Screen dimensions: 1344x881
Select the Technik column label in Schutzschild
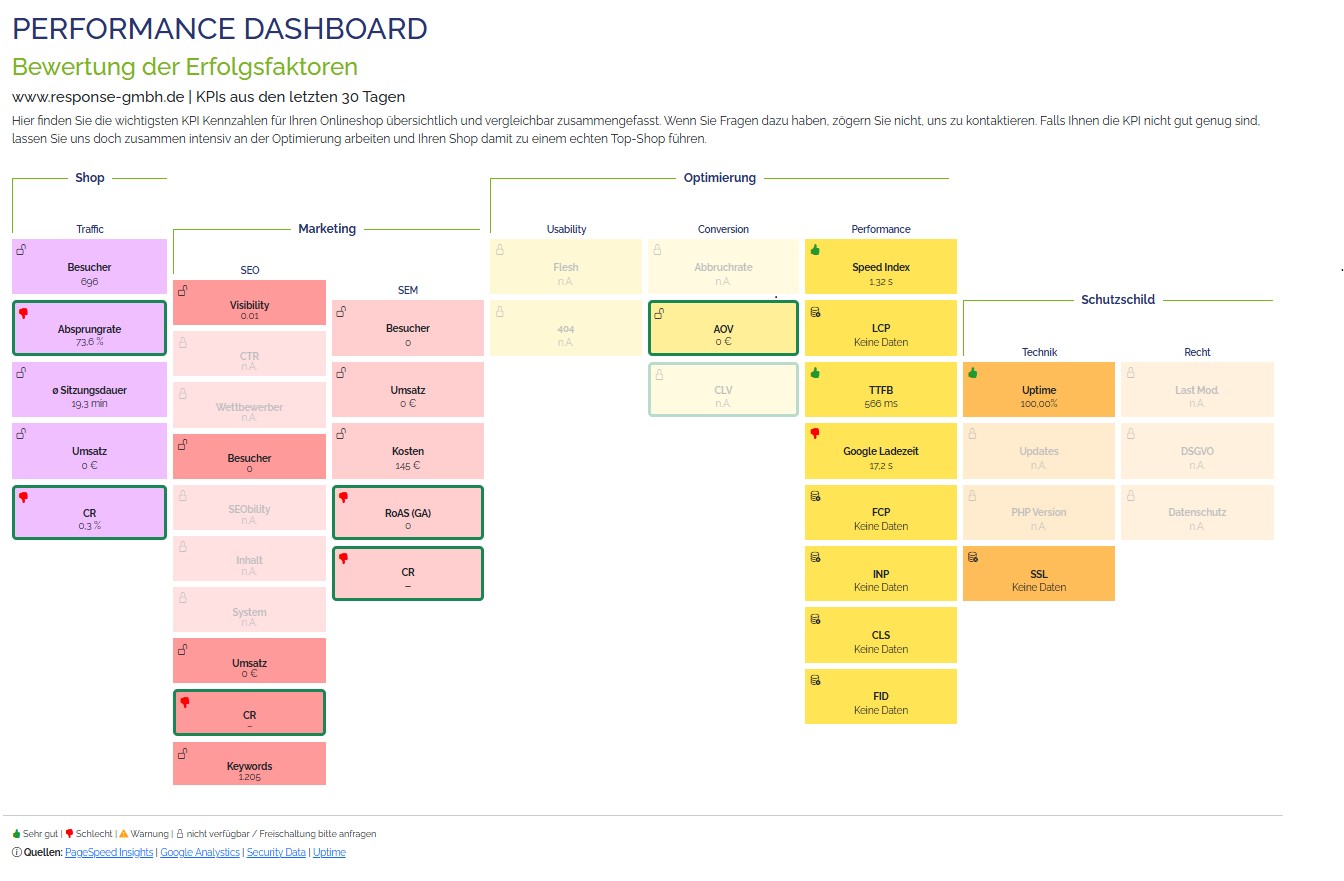1040,352
